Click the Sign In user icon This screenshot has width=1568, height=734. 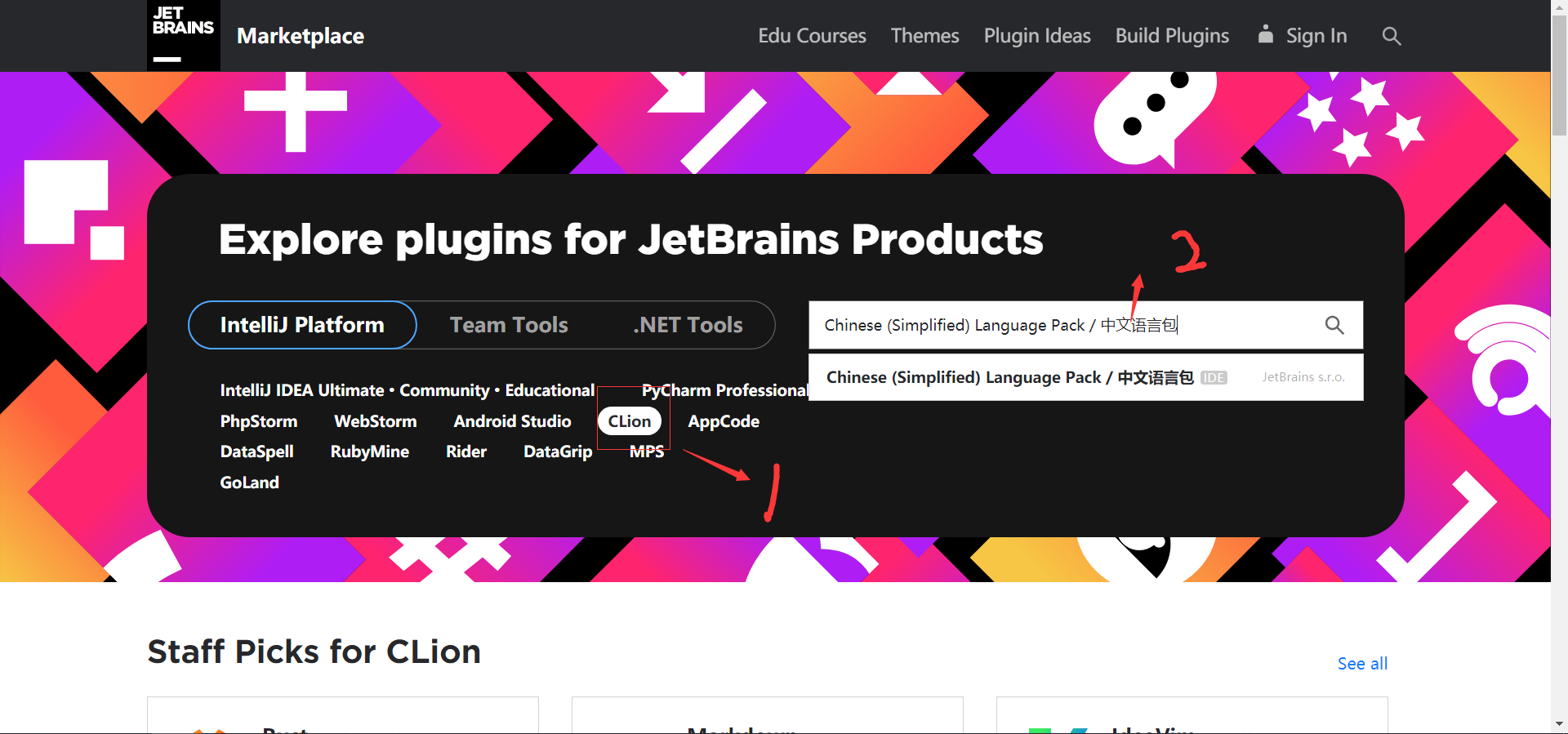pos(1265,34)
